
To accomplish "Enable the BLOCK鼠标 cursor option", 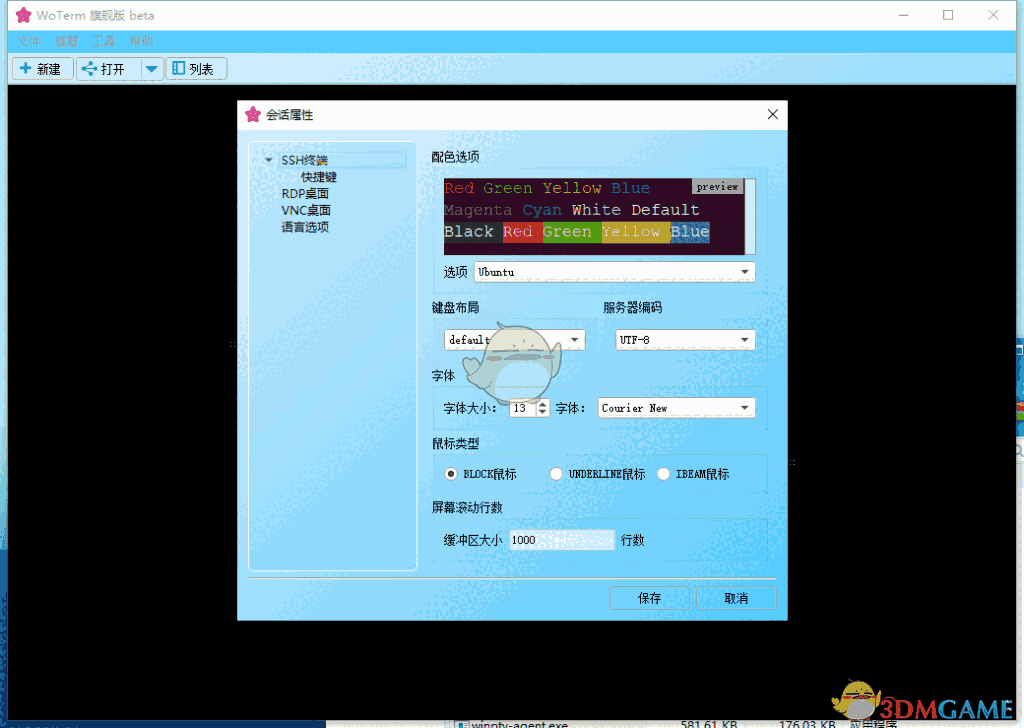I will 450,474.
